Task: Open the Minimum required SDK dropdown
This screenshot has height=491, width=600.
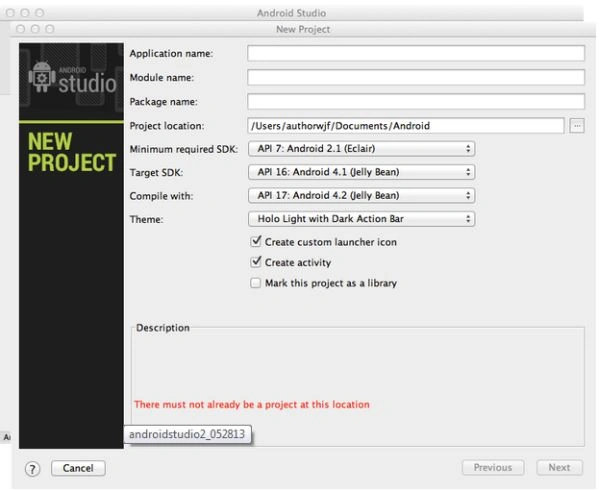Action: [362, 148]
